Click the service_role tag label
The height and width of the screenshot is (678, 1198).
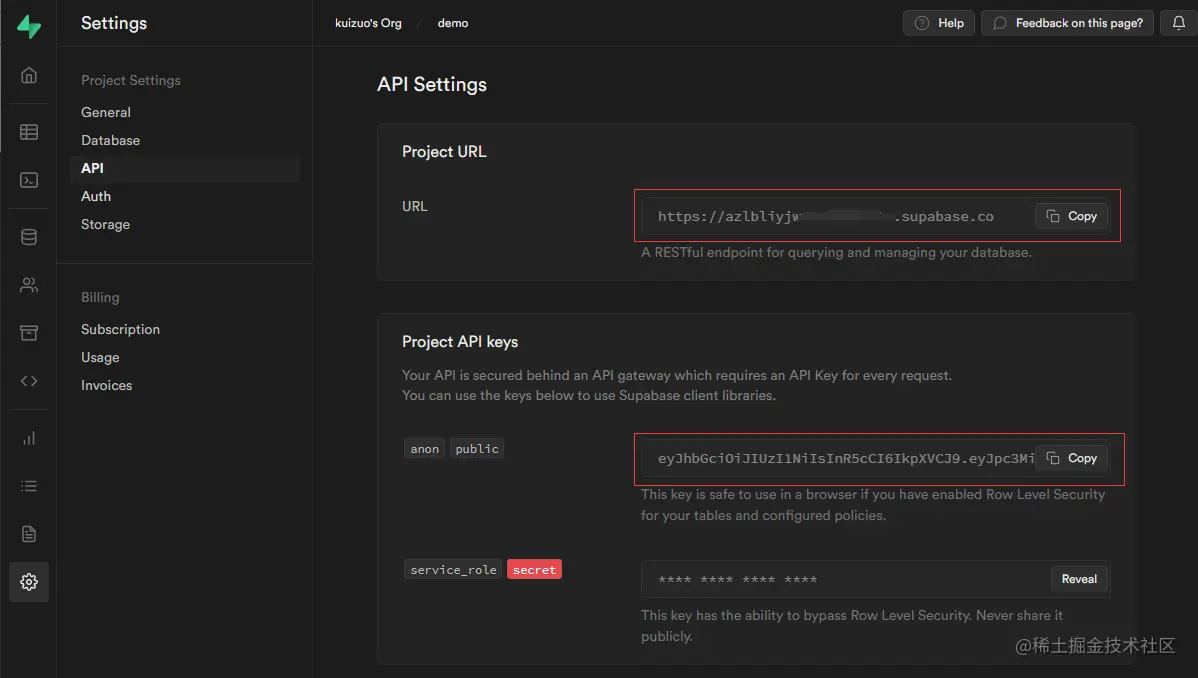453,569
